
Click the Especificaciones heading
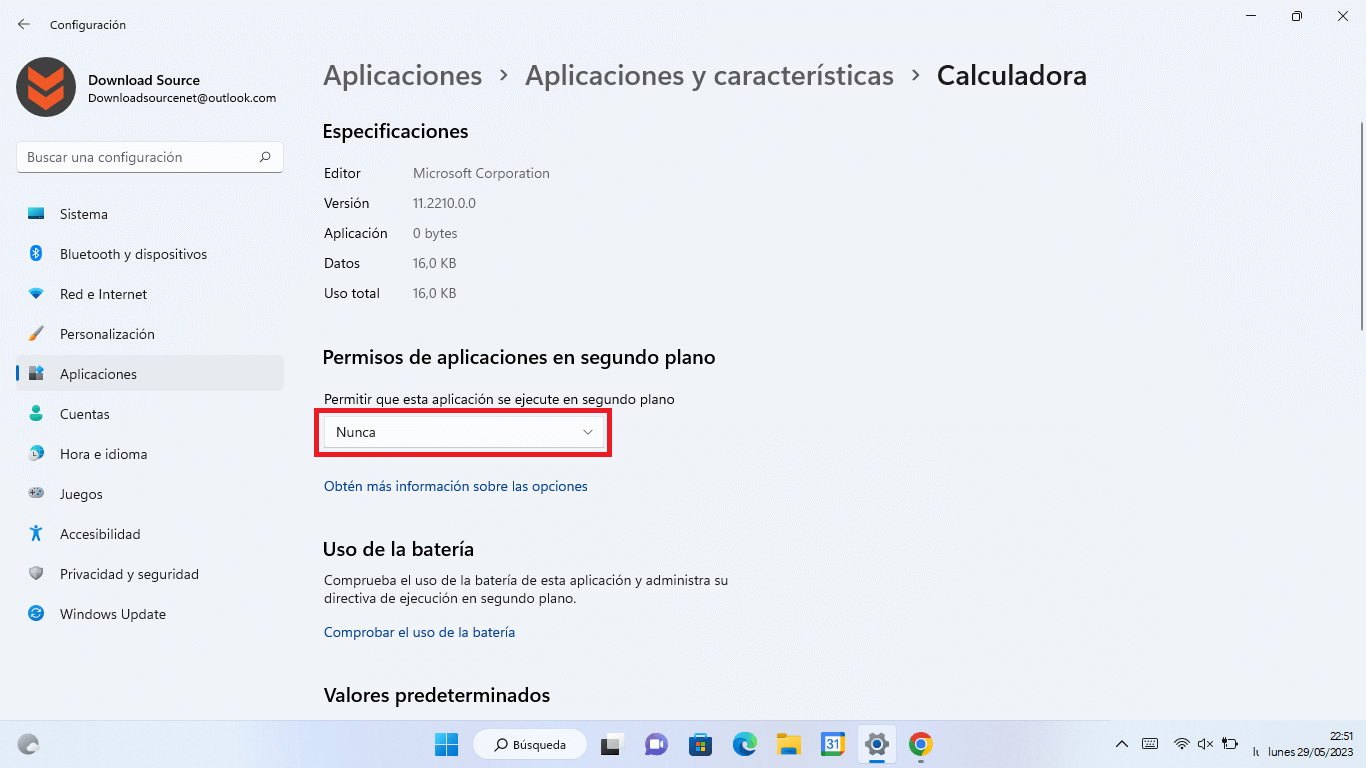pyautogui.click(x=395, y=131)
